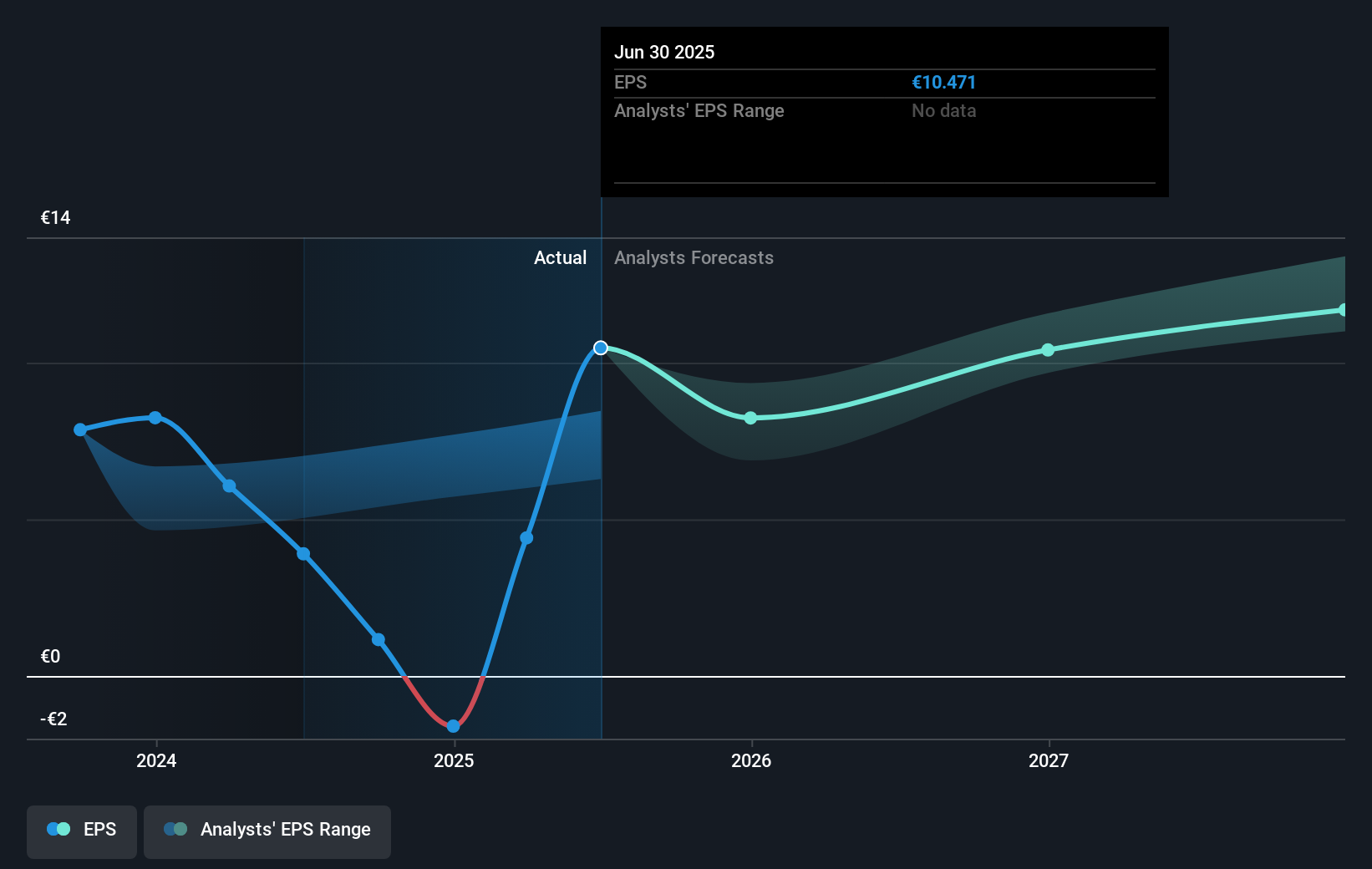Switch to the Actual section
This screenshot has width=1372, height=869.
[x=560, y=257]
